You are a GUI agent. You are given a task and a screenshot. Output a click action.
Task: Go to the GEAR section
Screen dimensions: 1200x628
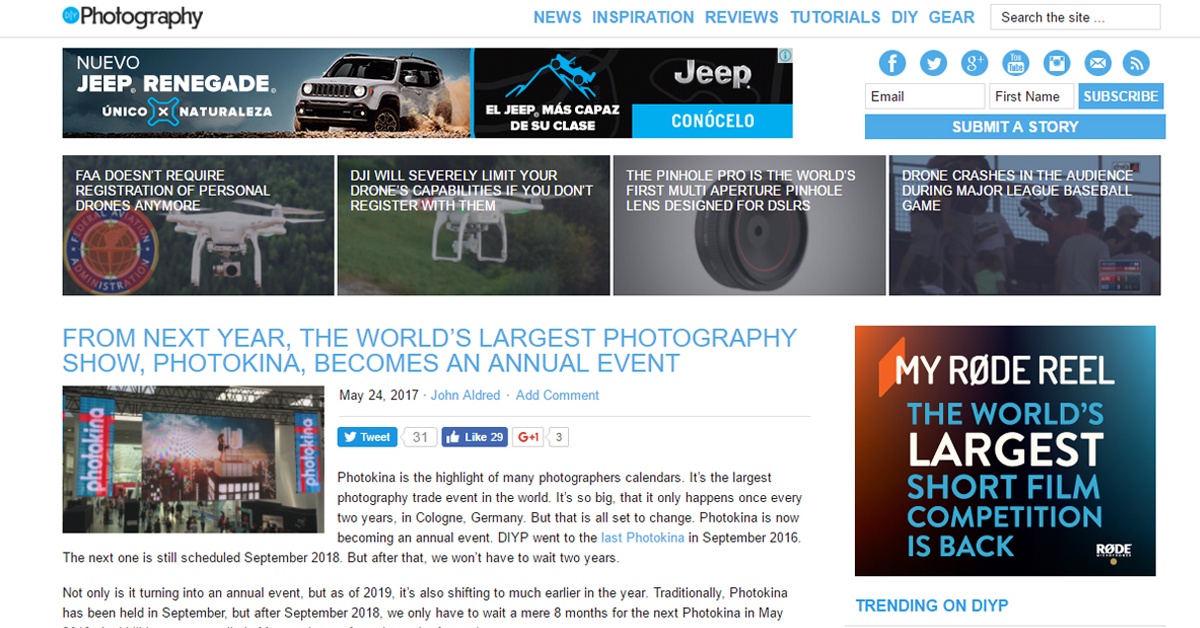pyautogui.click(x=951, y=17)
